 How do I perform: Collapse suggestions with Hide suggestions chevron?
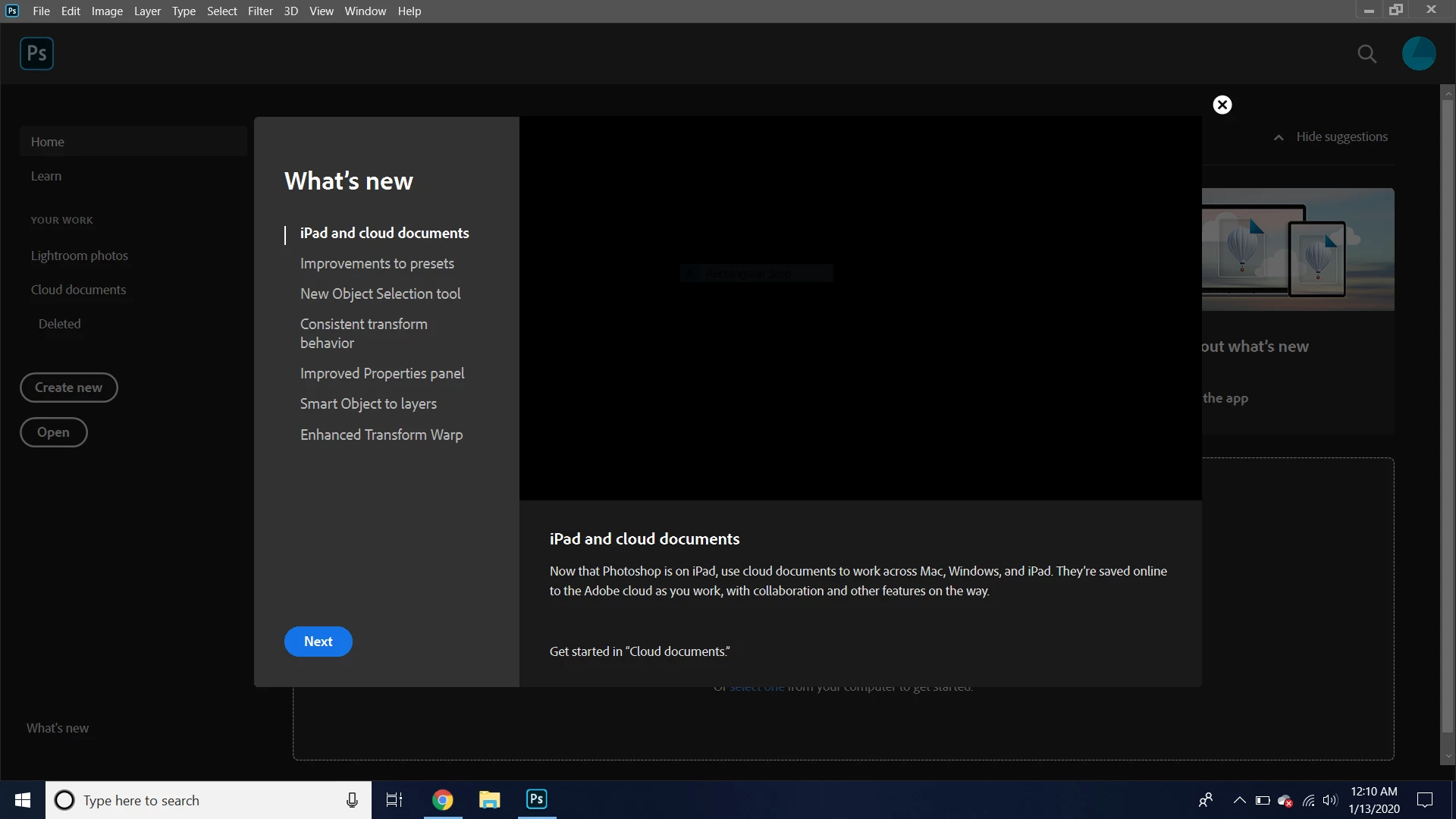click(1279, 137)
